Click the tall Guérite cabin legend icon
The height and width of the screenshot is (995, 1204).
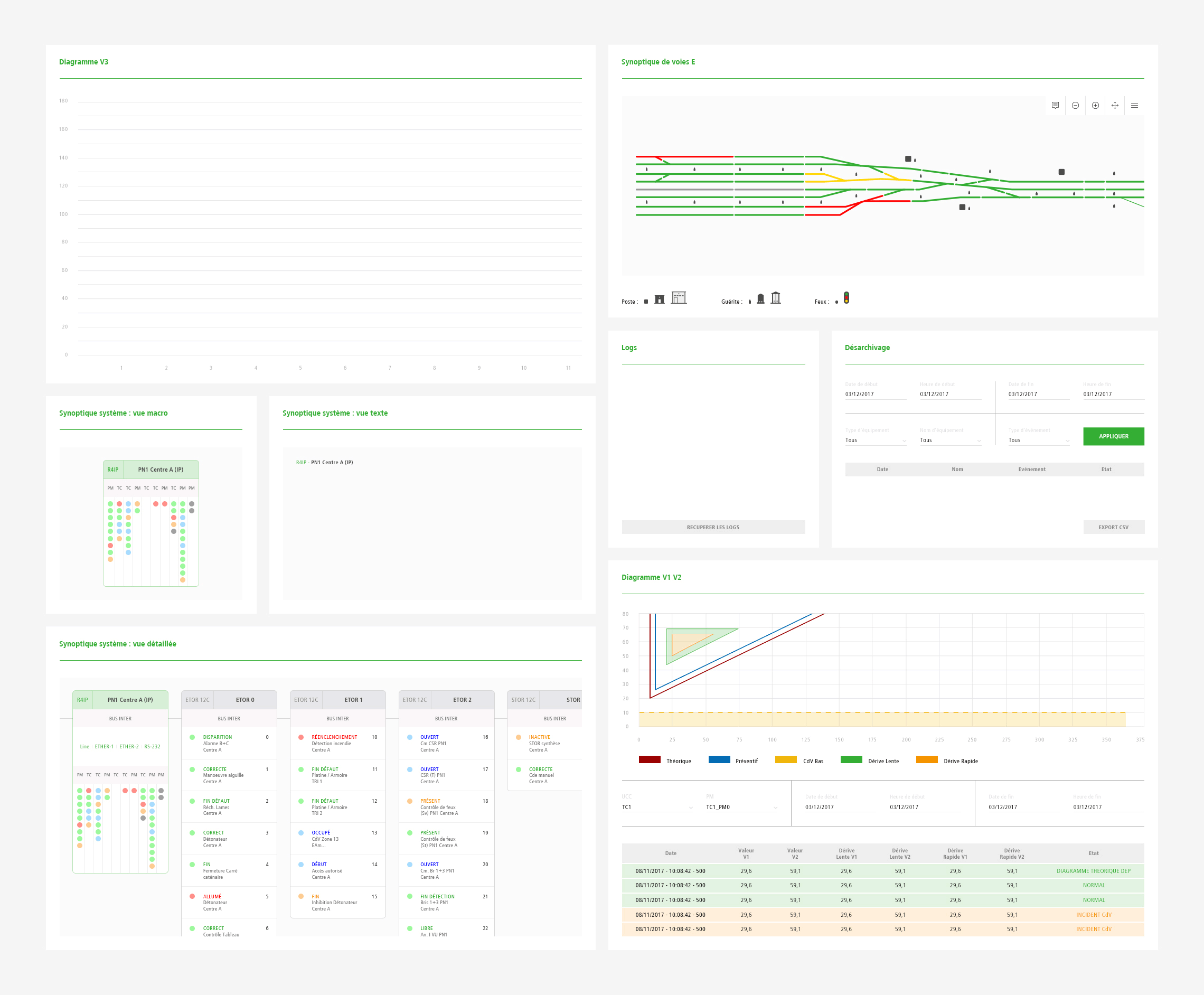point(775,297)
